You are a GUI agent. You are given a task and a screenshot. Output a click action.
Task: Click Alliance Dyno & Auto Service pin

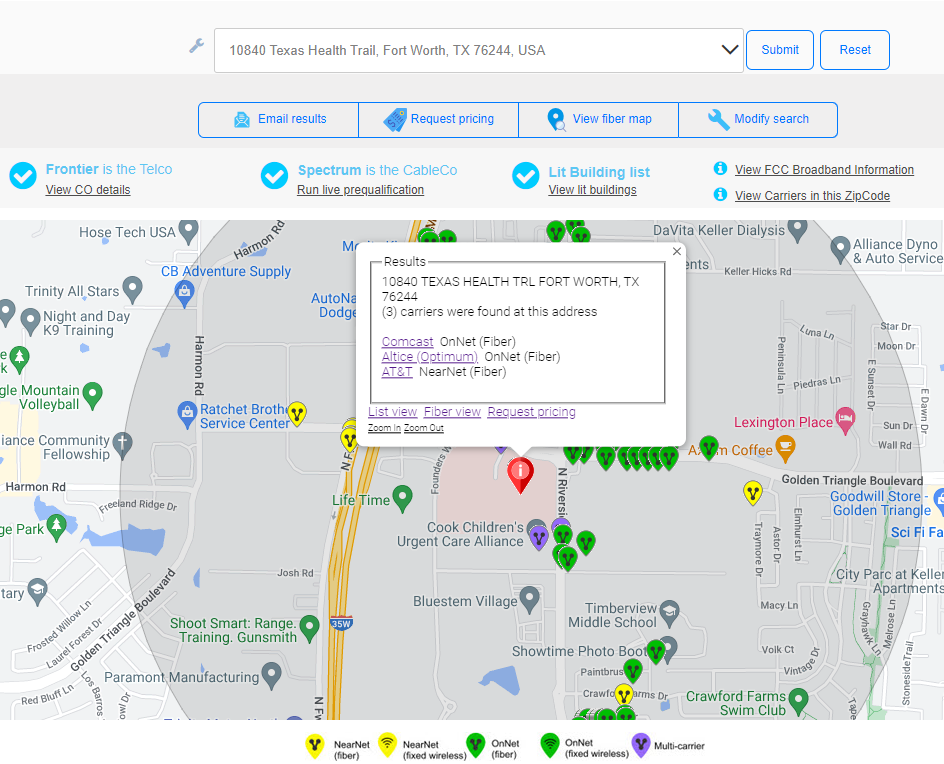(x=840, y=250)
